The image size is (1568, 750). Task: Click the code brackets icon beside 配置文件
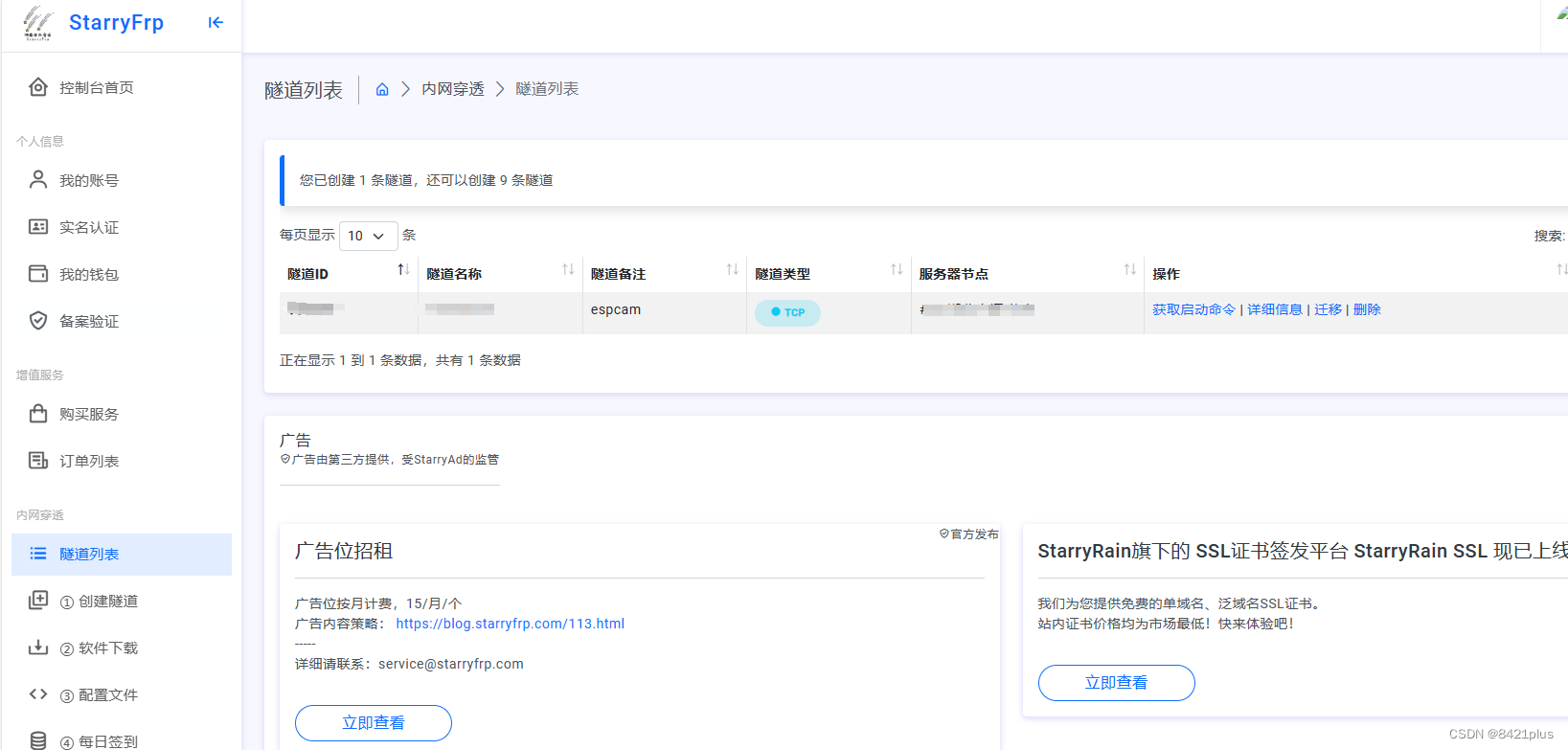tap(38, 693)
